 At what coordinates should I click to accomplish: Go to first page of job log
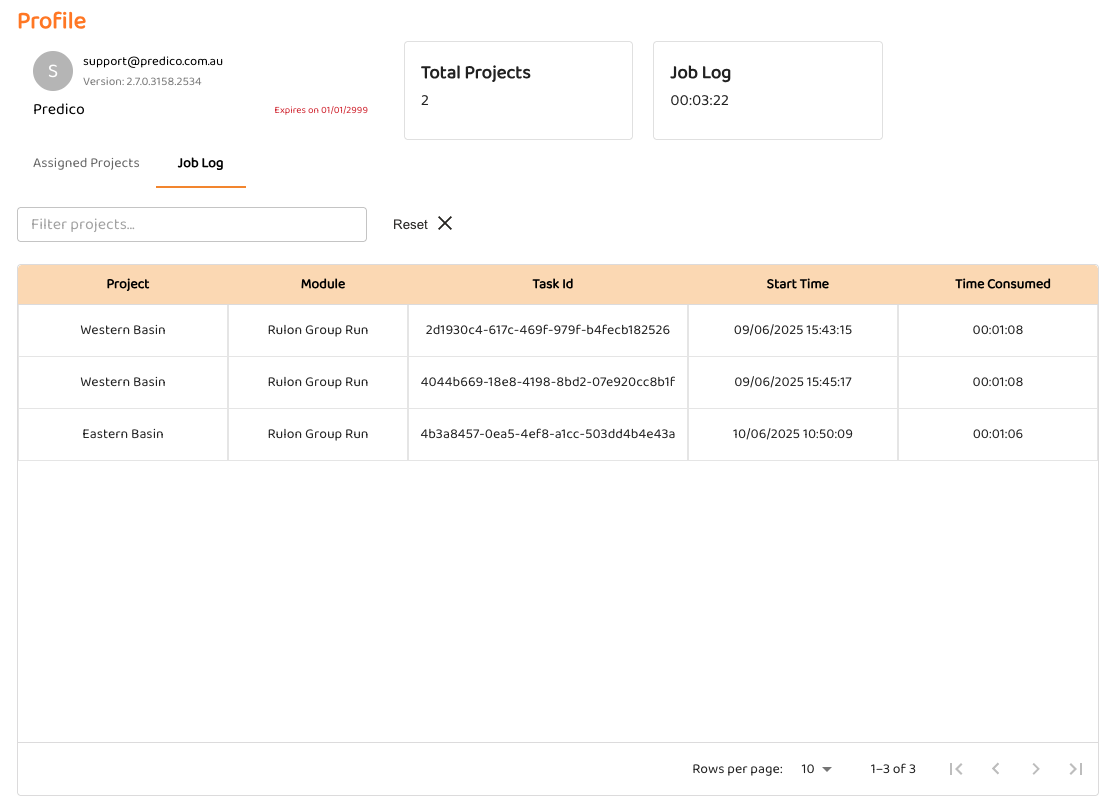pyautogui.click(x=956, y=769)
